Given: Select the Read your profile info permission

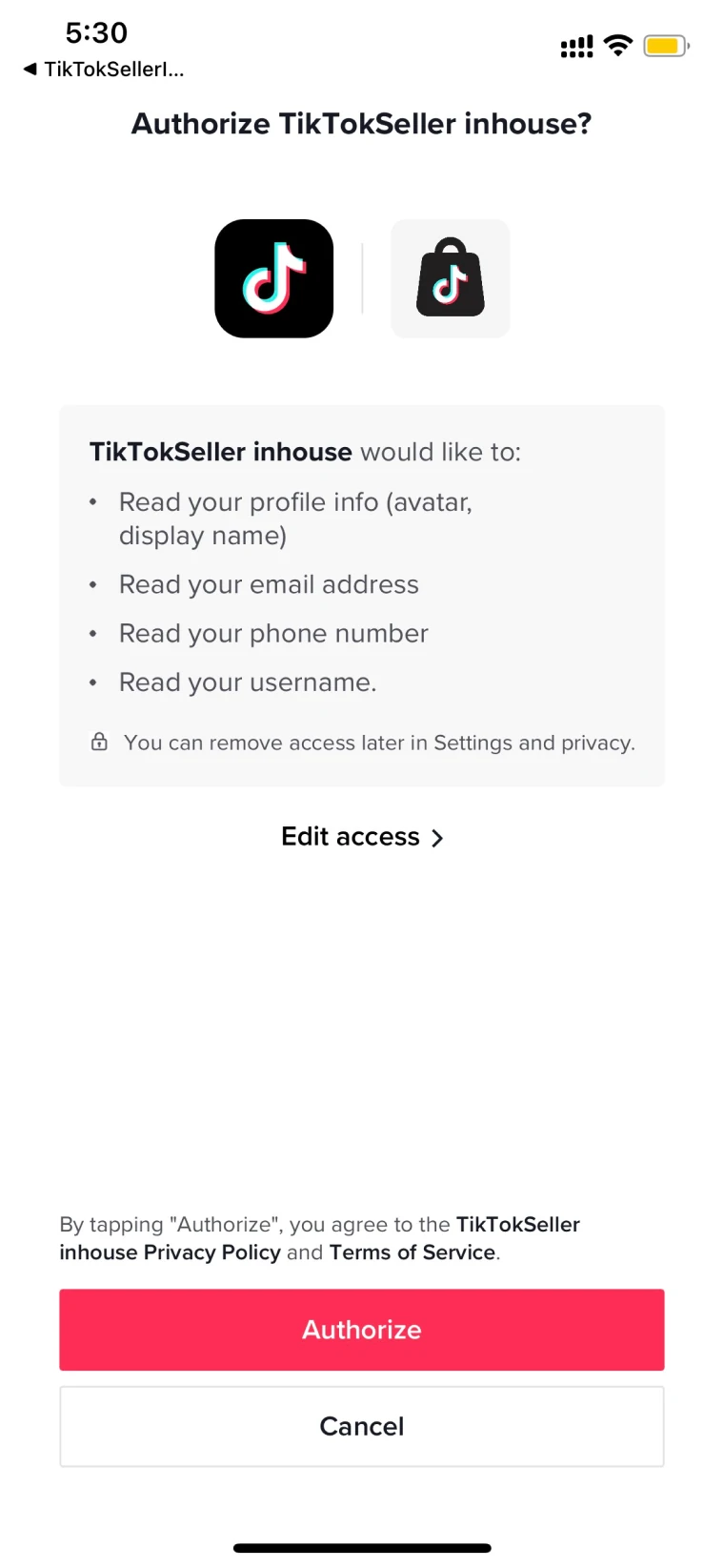Looking at the screenshot, I should pyautogui.click(x=295, y=519).
